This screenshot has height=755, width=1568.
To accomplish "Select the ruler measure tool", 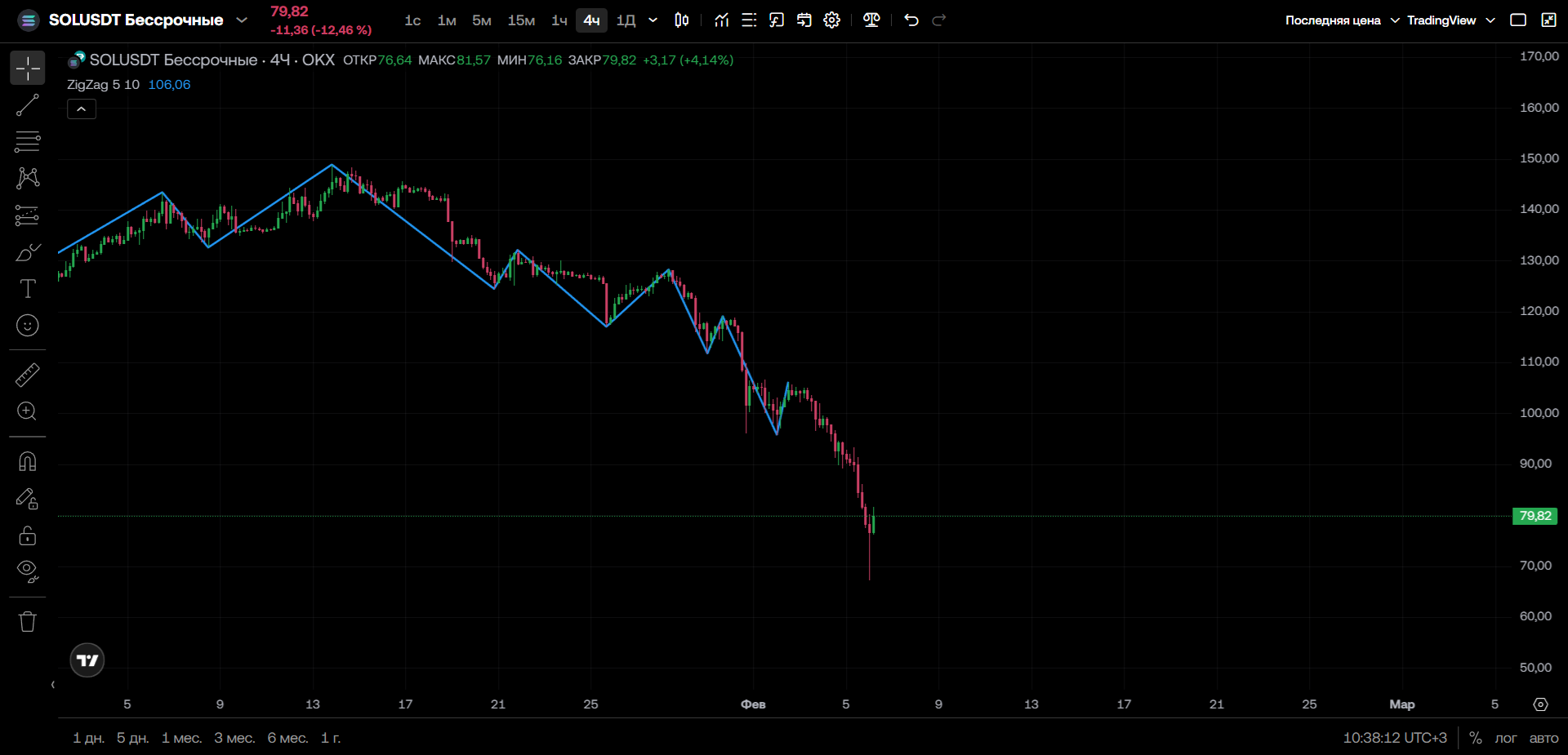I will (x=28, y=375).
